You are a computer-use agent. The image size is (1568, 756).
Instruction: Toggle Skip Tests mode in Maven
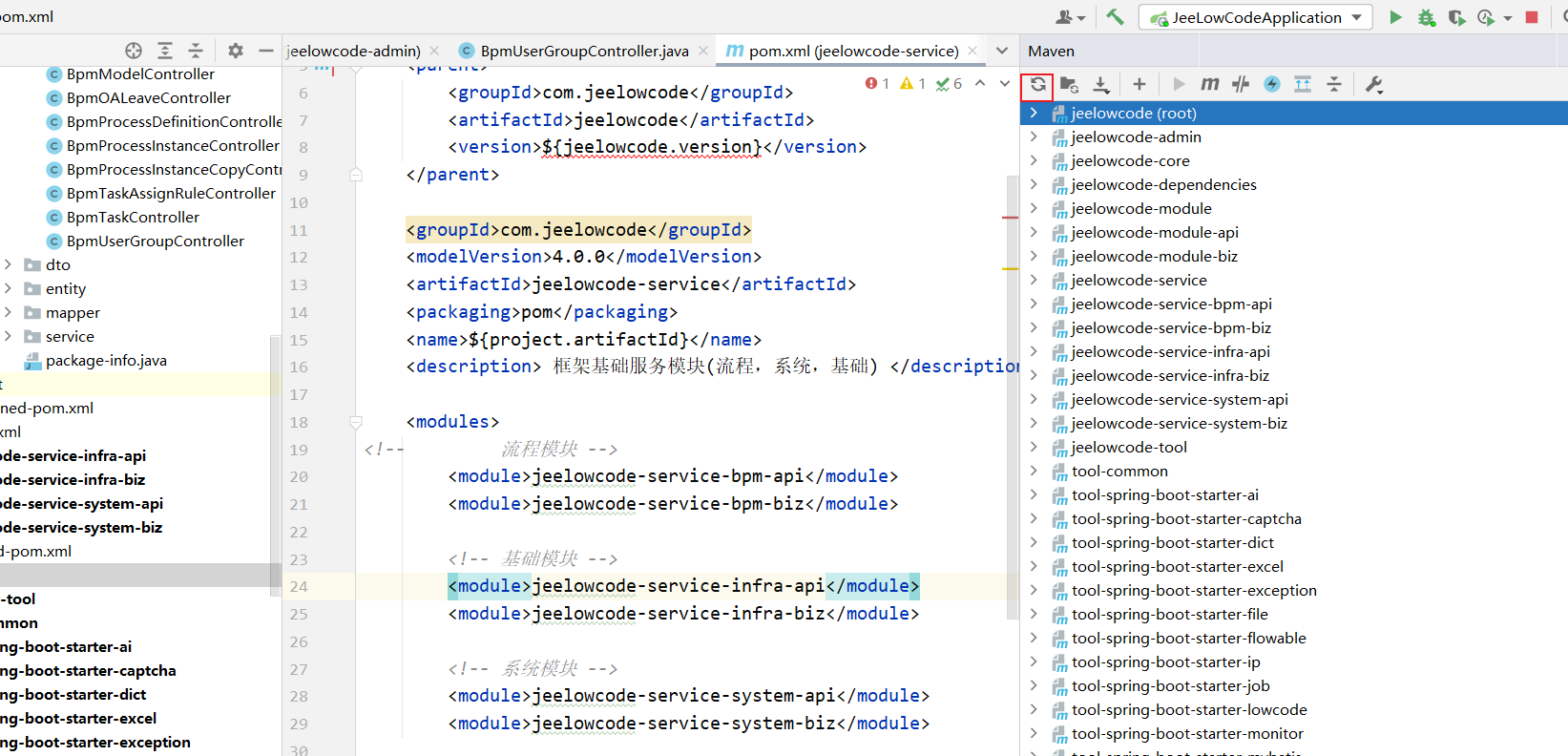pyautogui.click(x=1272, y=85)
